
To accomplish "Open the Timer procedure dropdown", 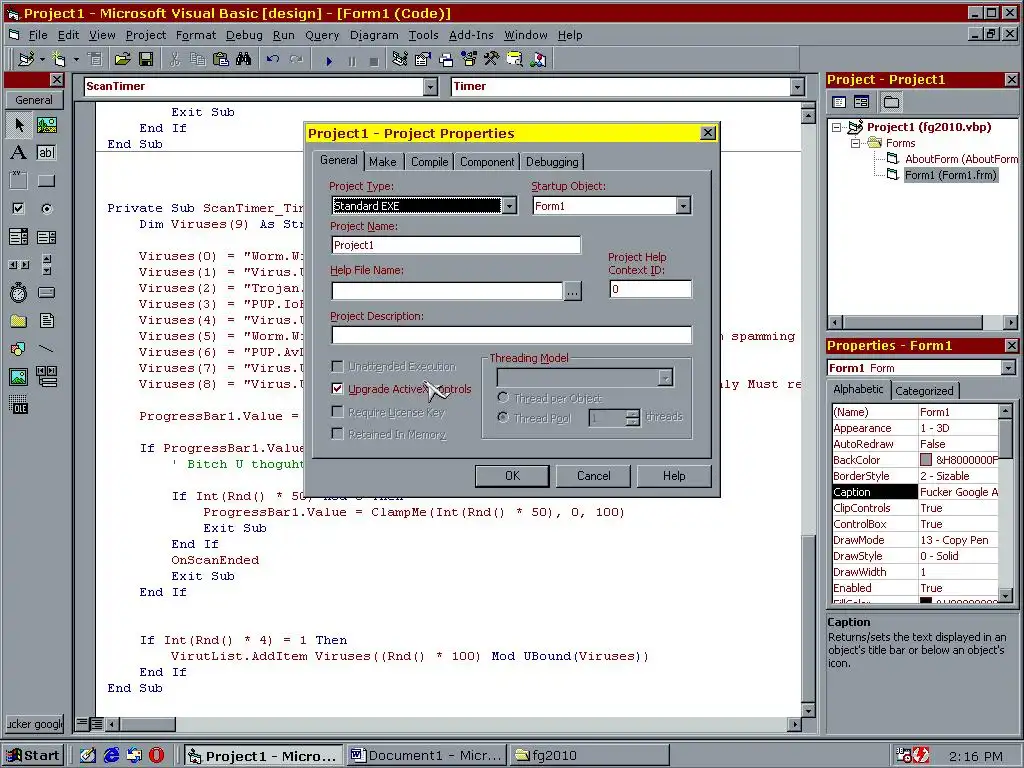I will 797,86.
